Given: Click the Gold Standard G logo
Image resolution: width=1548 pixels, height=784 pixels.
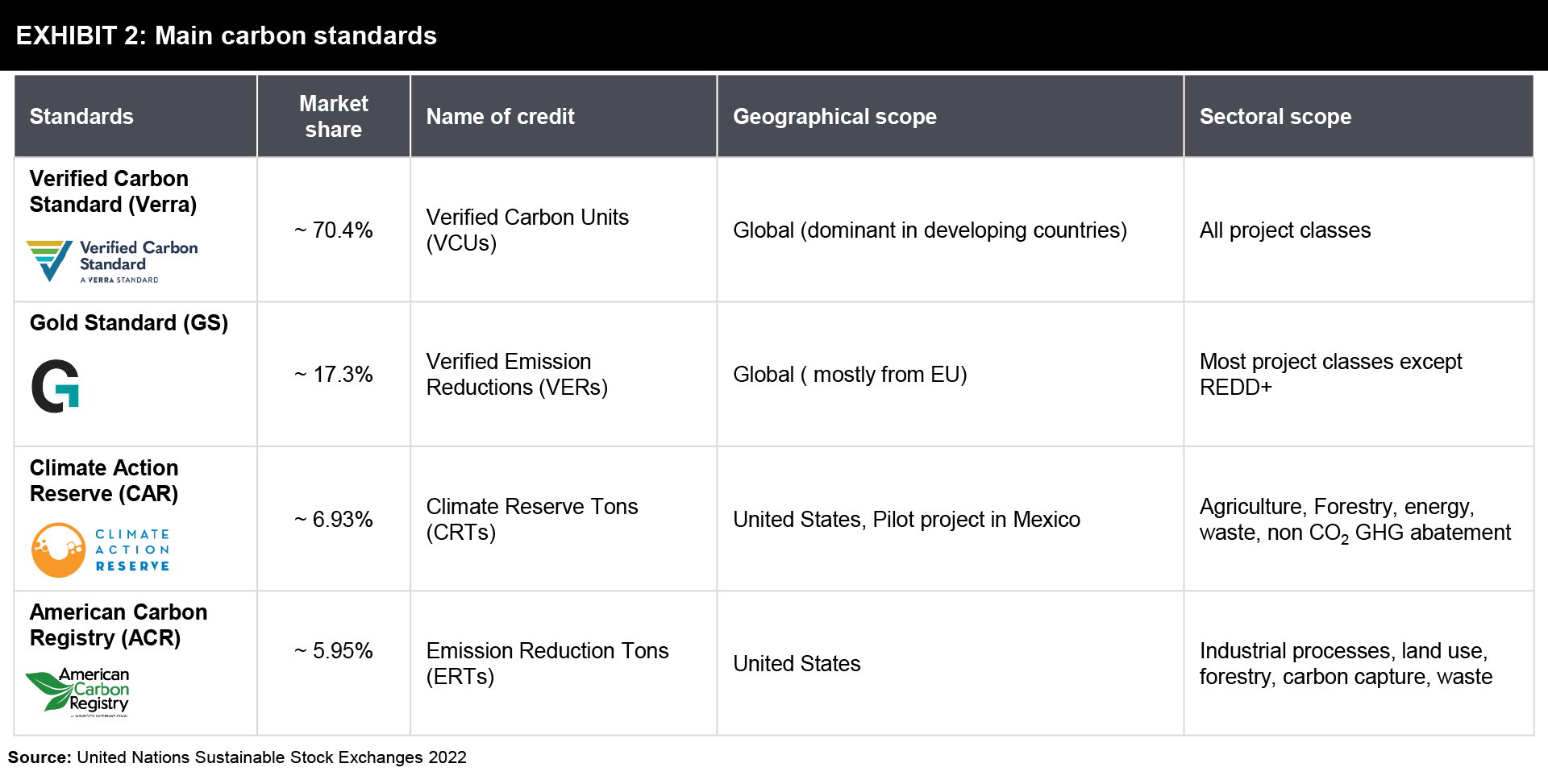Looking at the screenshot, I should (56, 386).
